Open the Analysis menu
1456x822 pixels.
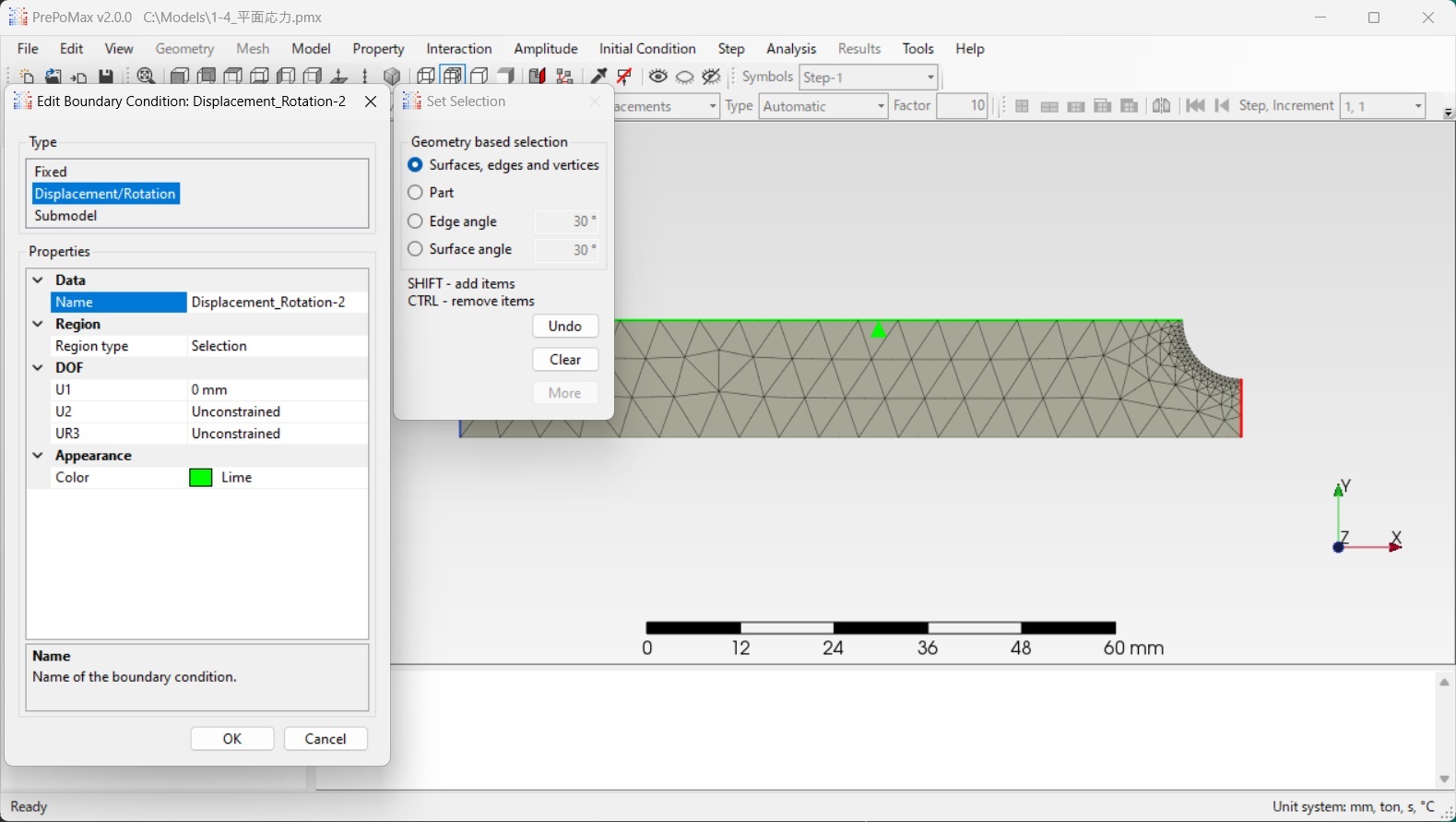coord(791,49)
